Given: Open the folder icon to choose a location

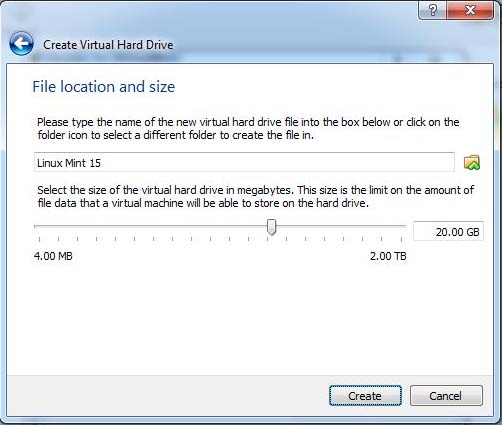Looking at the screenshot, I should point(472,163).
